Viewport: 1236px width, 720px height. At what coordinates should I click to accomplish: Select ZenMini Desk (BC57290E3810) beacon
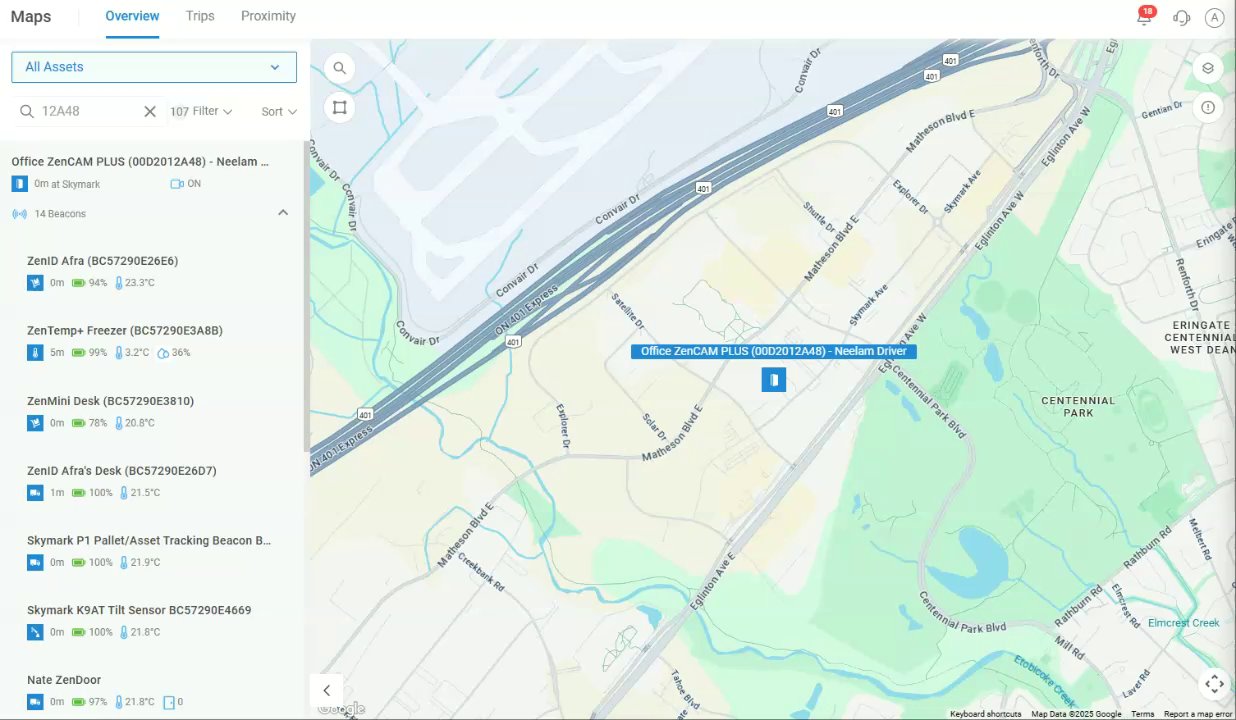[x=110, y=401]
